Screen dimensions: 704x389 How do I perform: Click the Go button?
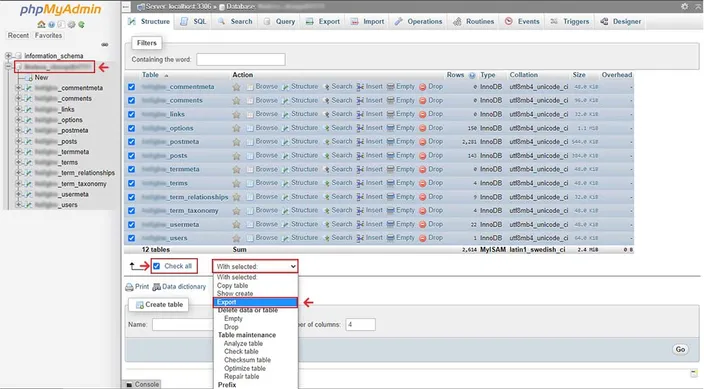tap(680, 349)
